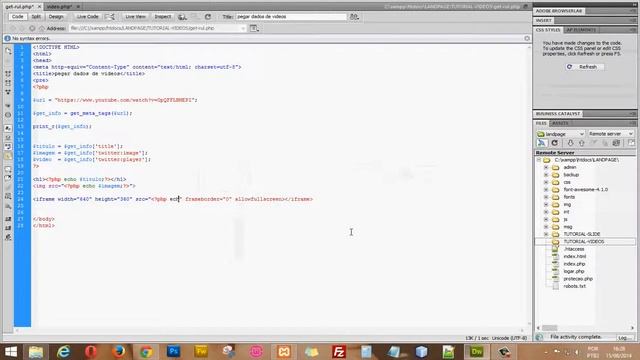Image resolution: width=640 pixels, height=360 pixels.
Task: Switch to the Files tab
Action: click(541, 123)
